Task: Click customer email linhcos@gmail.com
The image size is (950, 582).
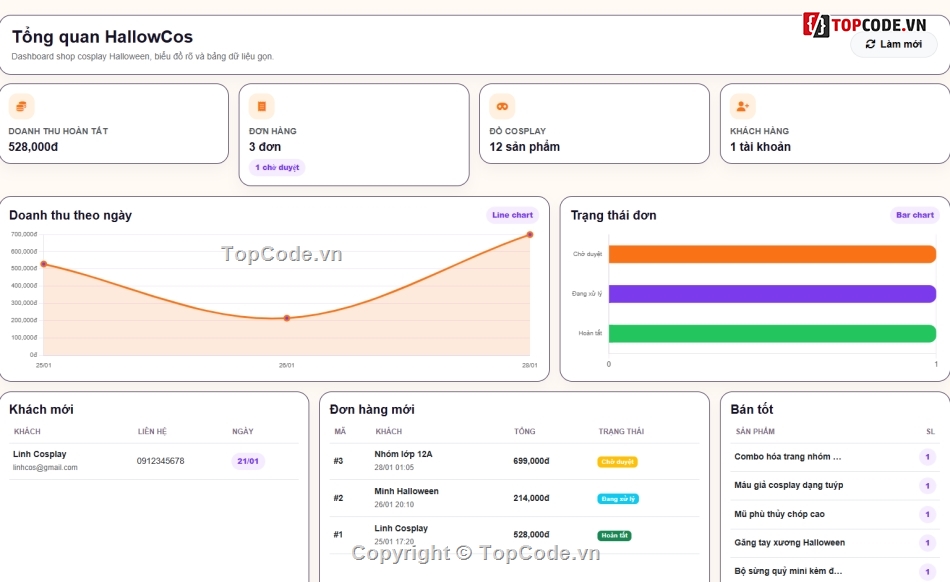Action: point(45,468)
